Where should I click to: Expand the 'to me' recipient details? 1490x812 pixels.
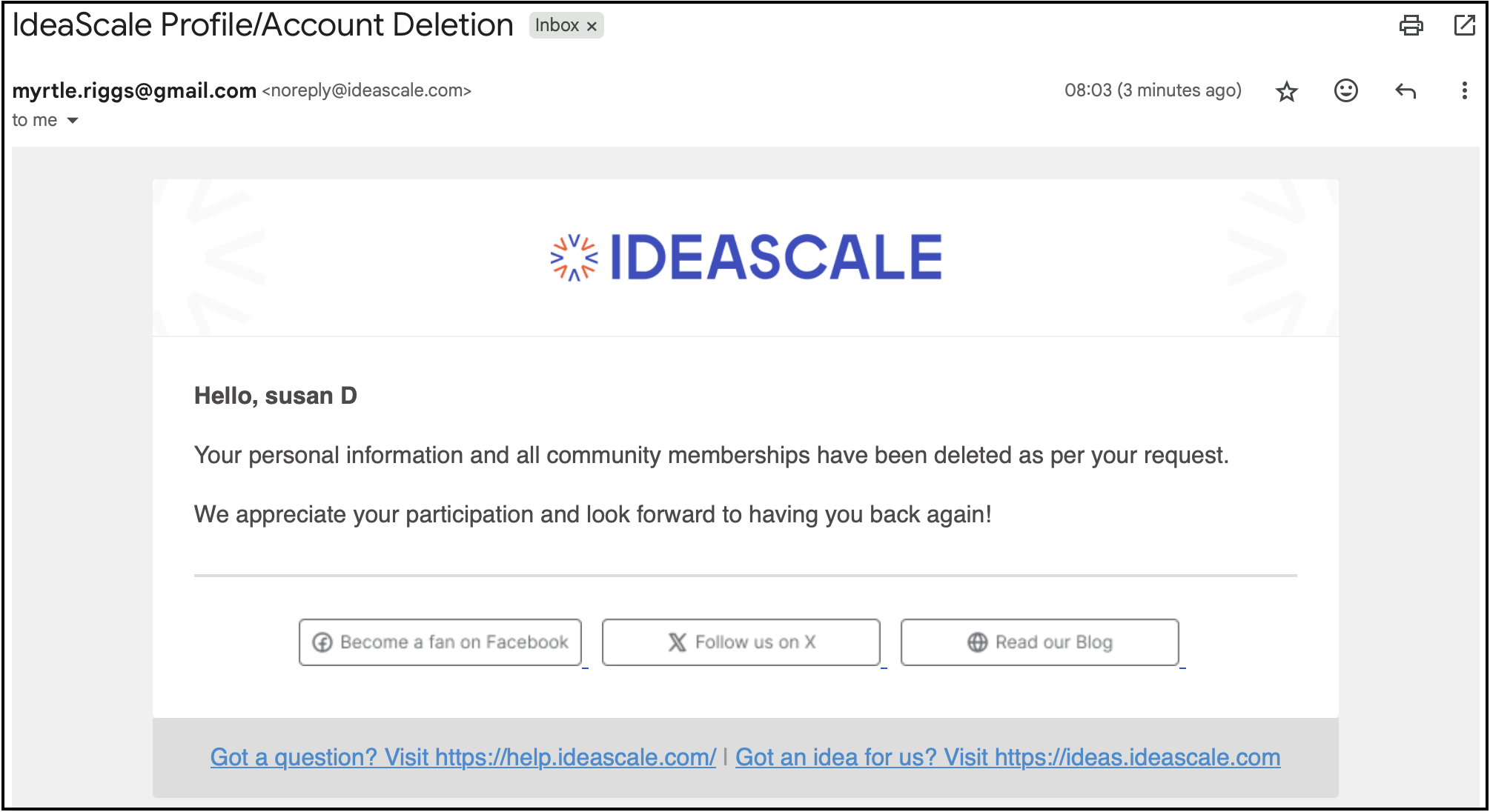(x=73, y=120)
